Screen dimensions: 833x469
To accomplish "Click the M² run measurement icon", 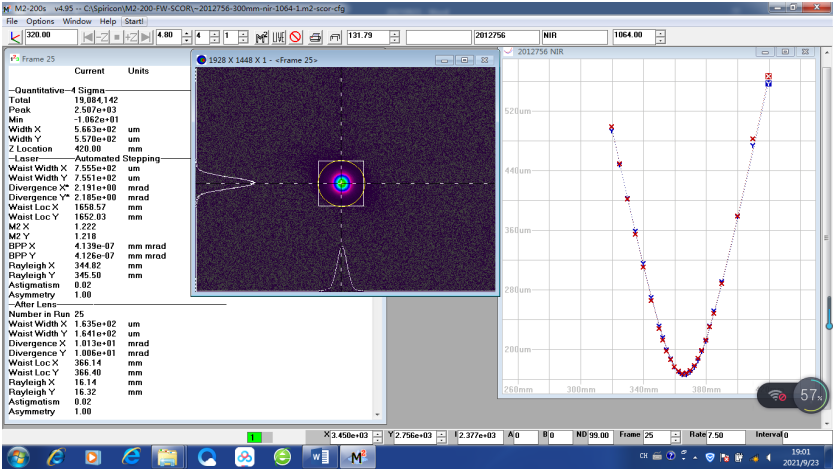I will [x=262, y=37].
